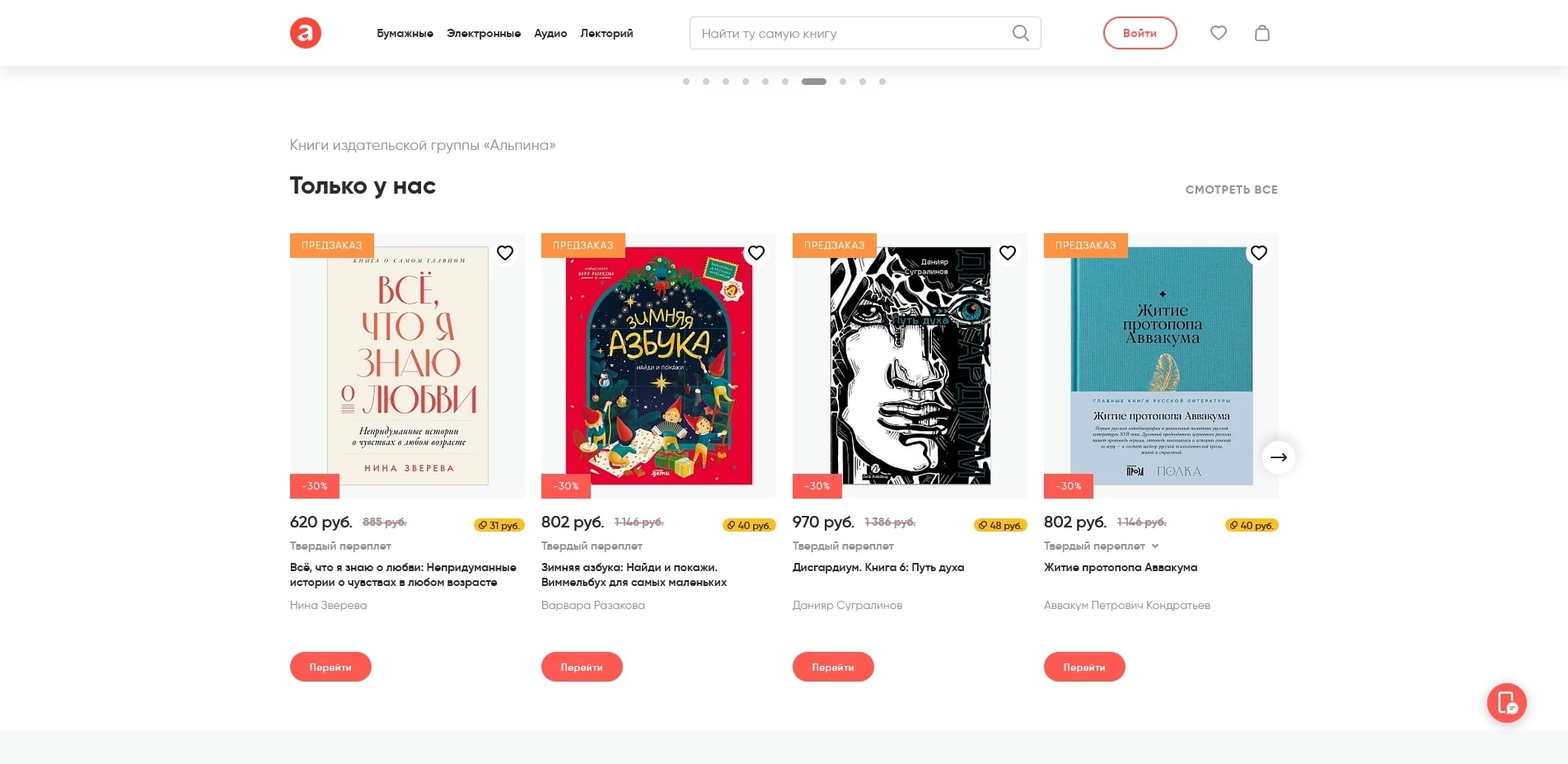
Task: Expand binding dropdown for Житие протопопа Аввакума
Action: (x=1155, y=546)
